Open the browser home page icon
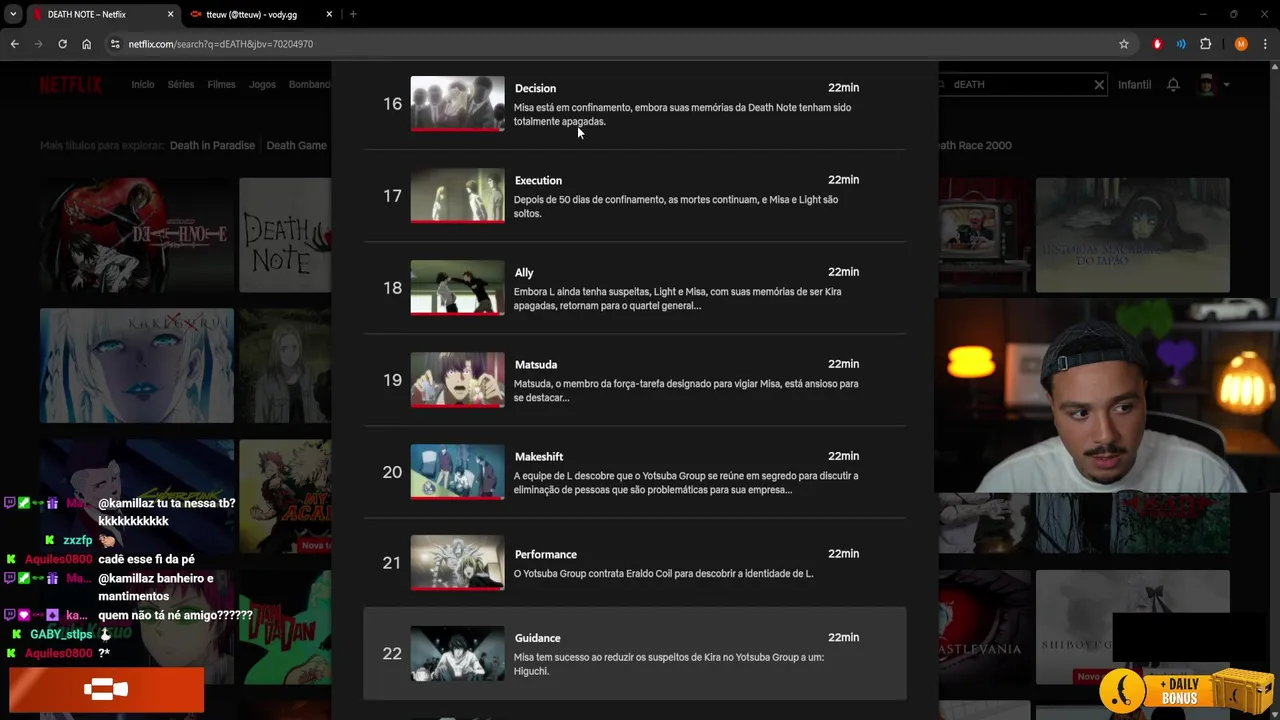 (86, 44)
